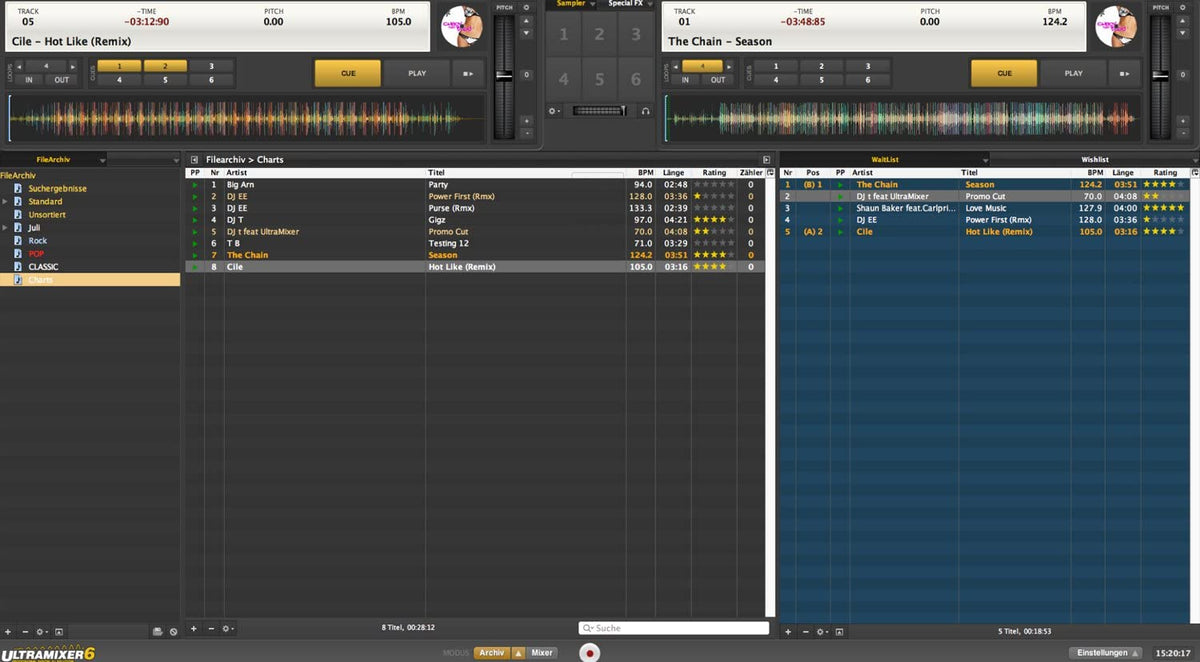Open the FileArchiv panel dropdown

103,160
